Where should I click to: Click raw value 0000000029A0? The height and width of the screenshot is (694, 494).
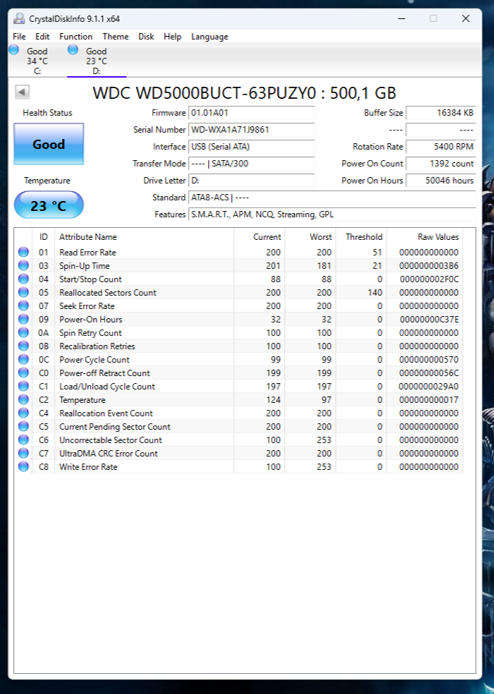[x=429, y=386]
